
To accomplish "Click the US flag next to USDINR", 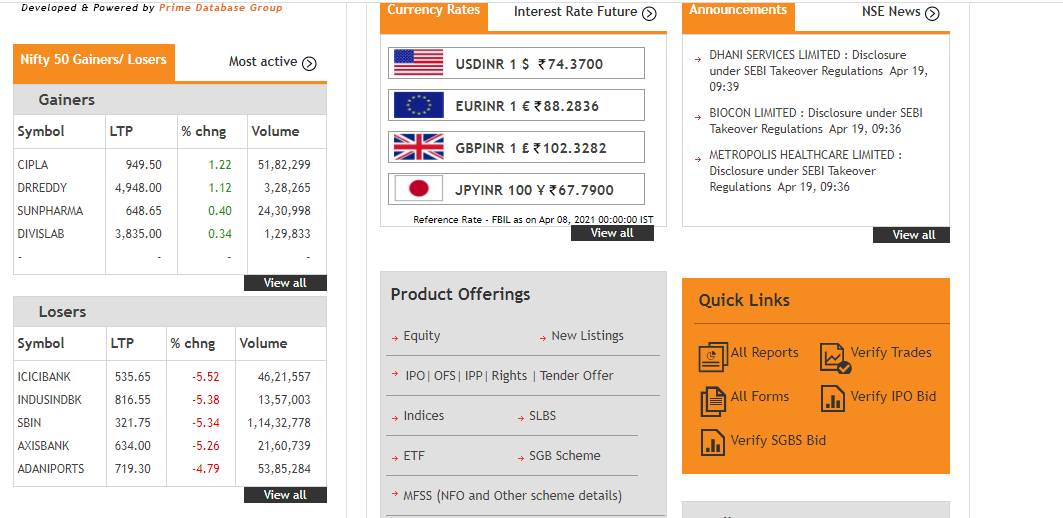I will 418,63.
